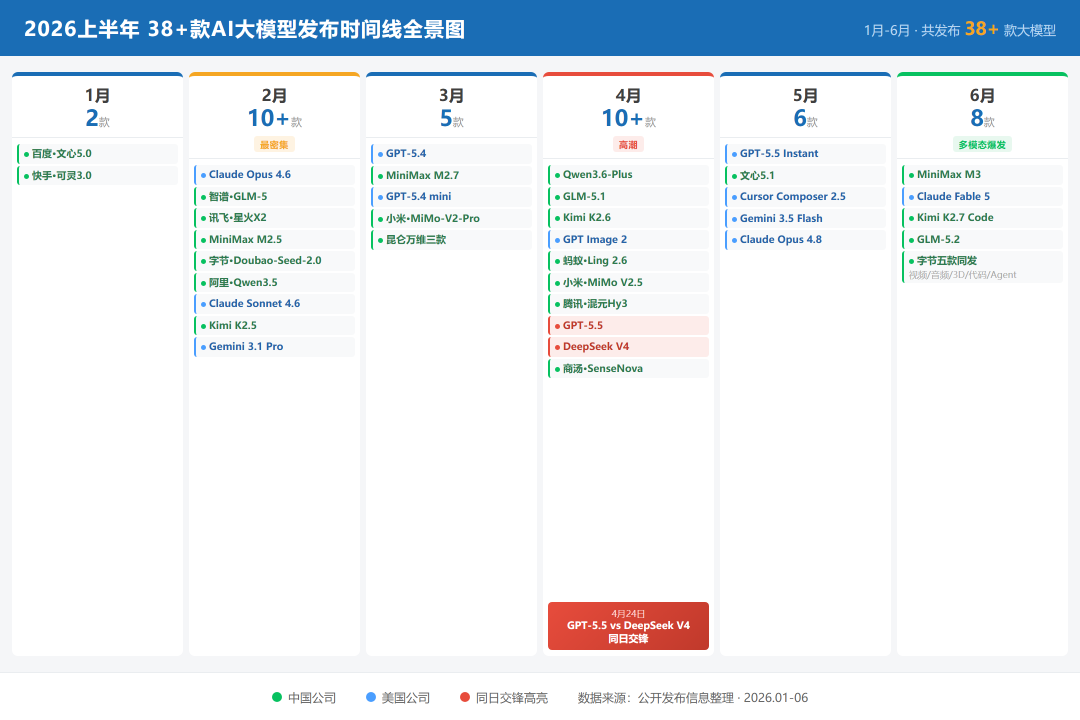Click the 2月 column header
This screenshot has height=720, width=1080.
[274, 95]
